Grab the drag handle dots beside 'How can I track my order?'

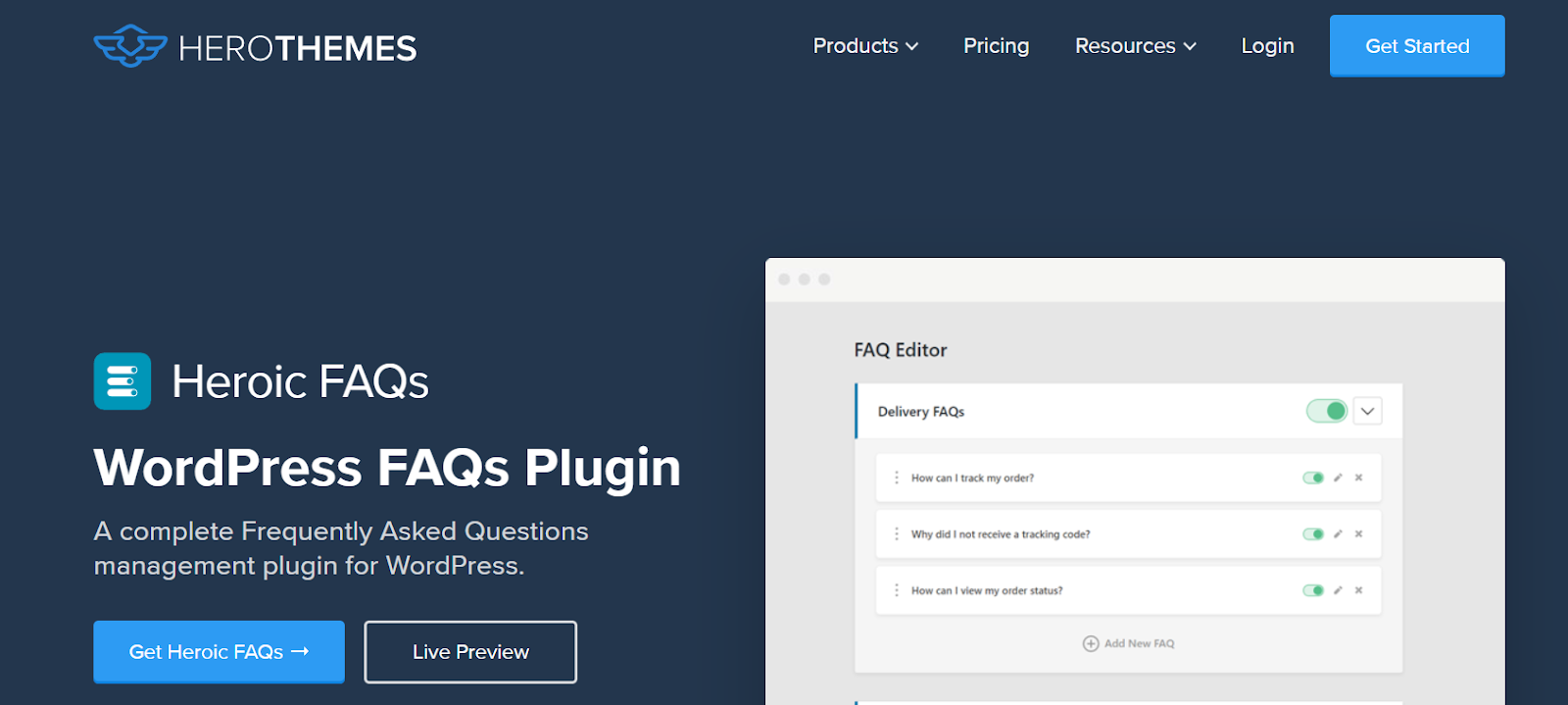896,478
